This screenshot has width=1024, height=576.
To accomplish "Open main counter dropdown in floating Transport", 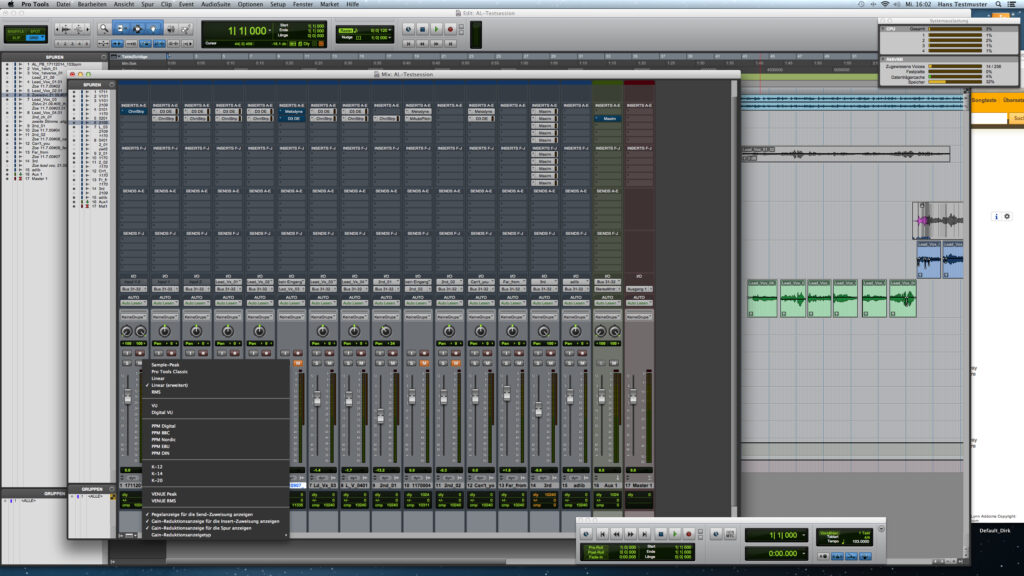I will tap(803, 536).
